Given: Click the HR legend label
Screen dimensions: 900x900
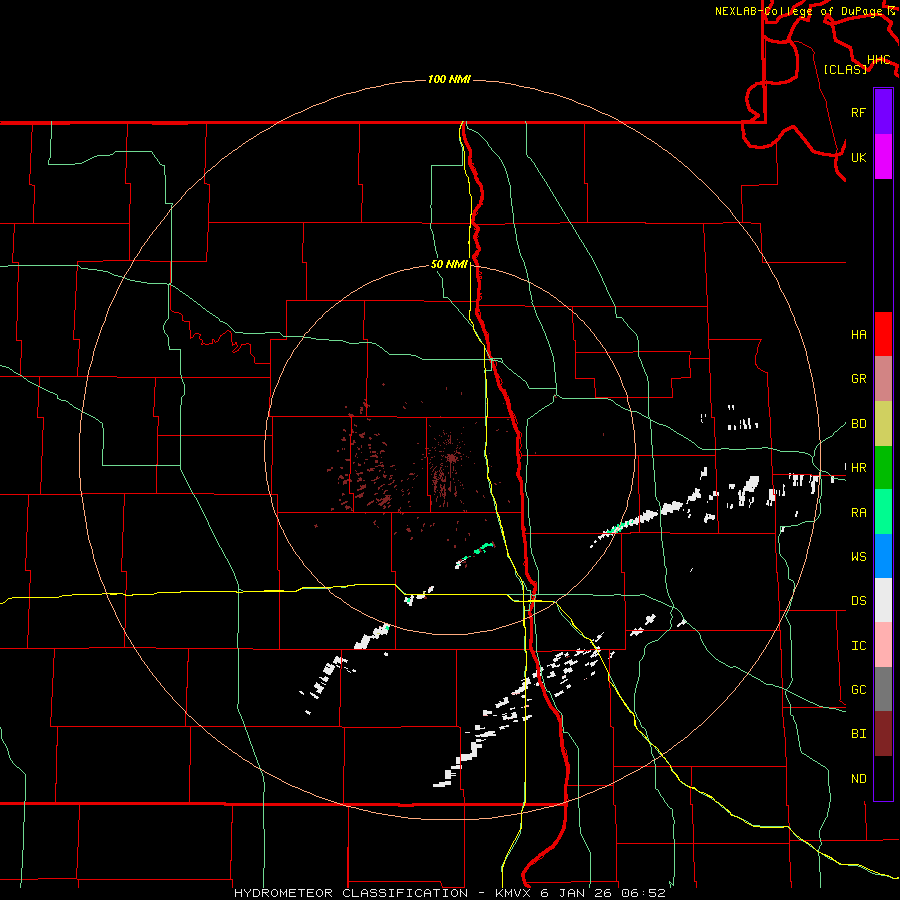Looking at the screenshot, I should 858,468.
